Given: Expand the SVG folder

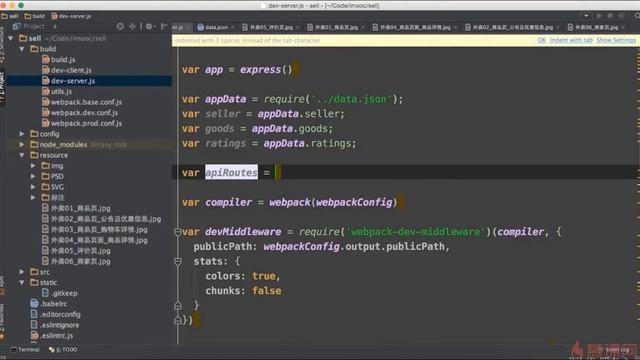Looking at the screenshot, I should pos(33,187).
